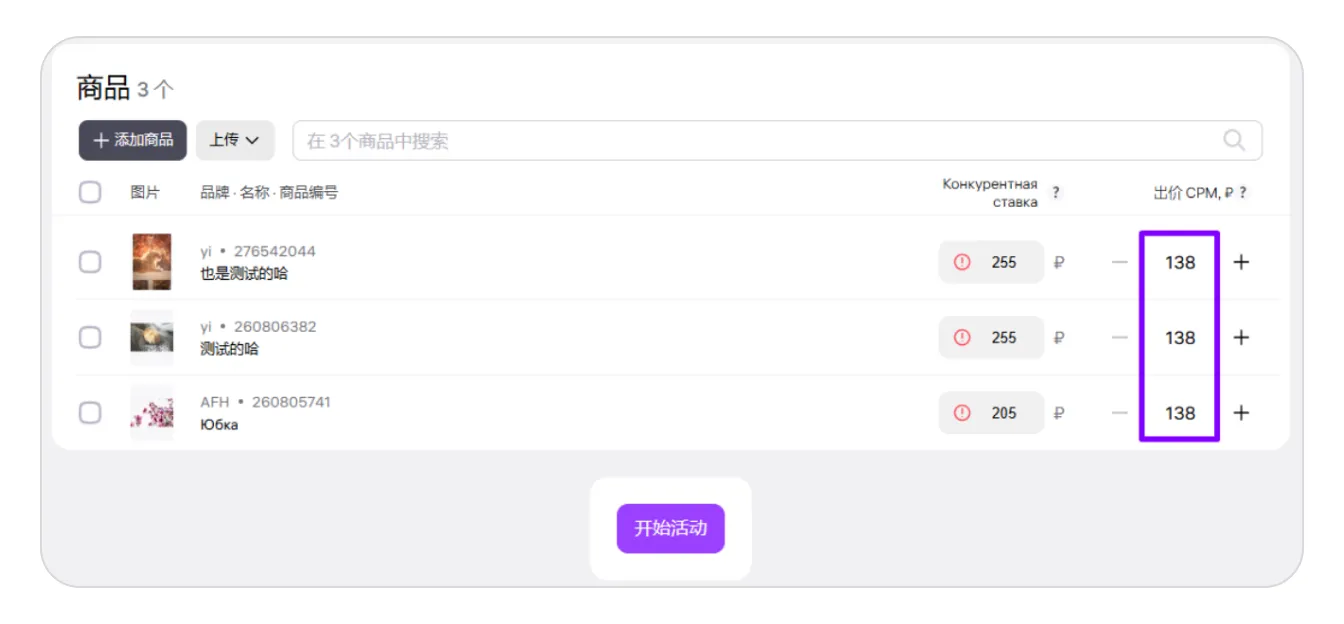This screenshot has width=1344, height=624.
Task: Open thumbnail of Юбка product
Action: tap(152, 413)
